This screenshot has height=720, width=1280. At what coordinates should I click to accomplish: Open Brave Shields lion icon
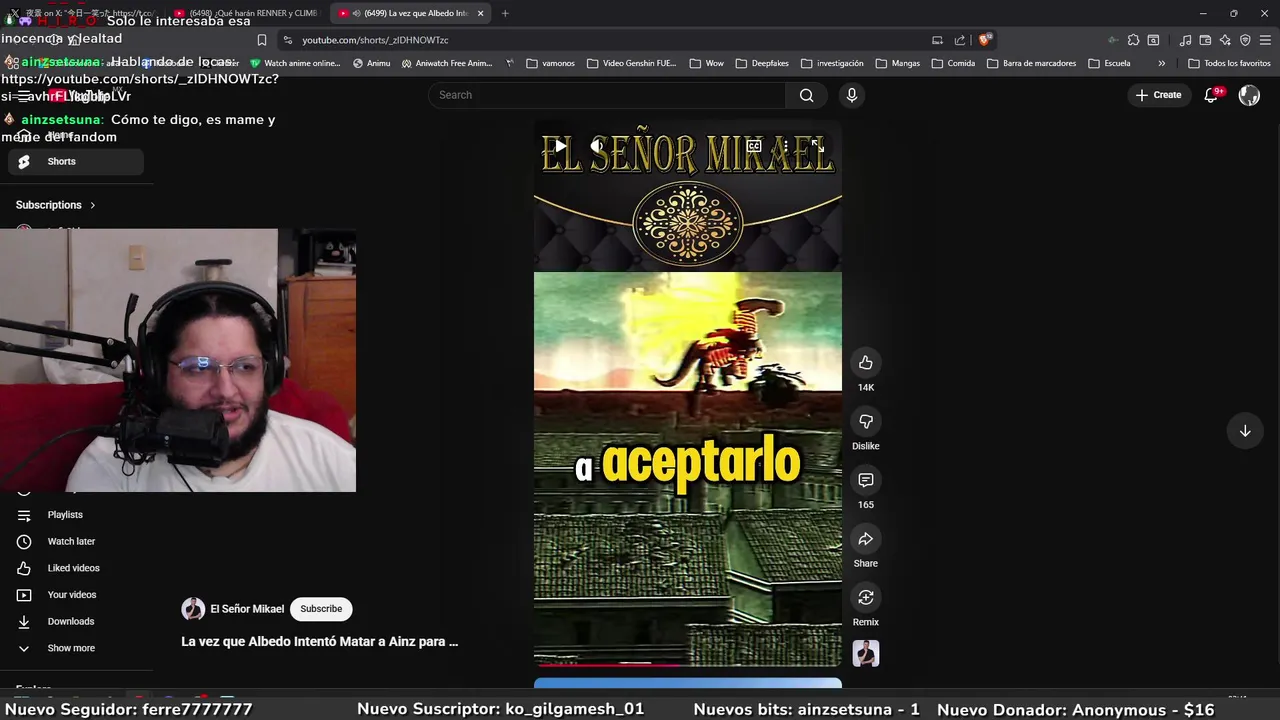click(985, 40)
